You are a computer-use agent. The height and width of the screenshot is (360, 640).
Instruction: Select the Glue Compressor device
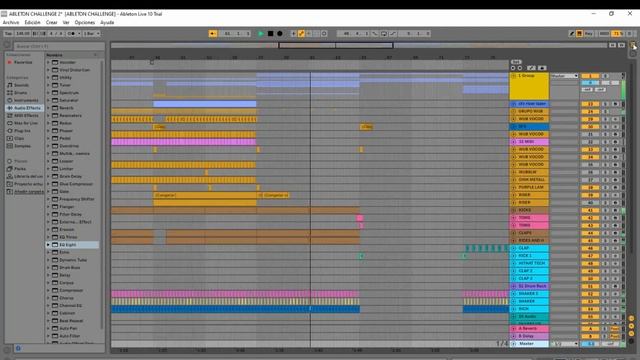point(76,184)
